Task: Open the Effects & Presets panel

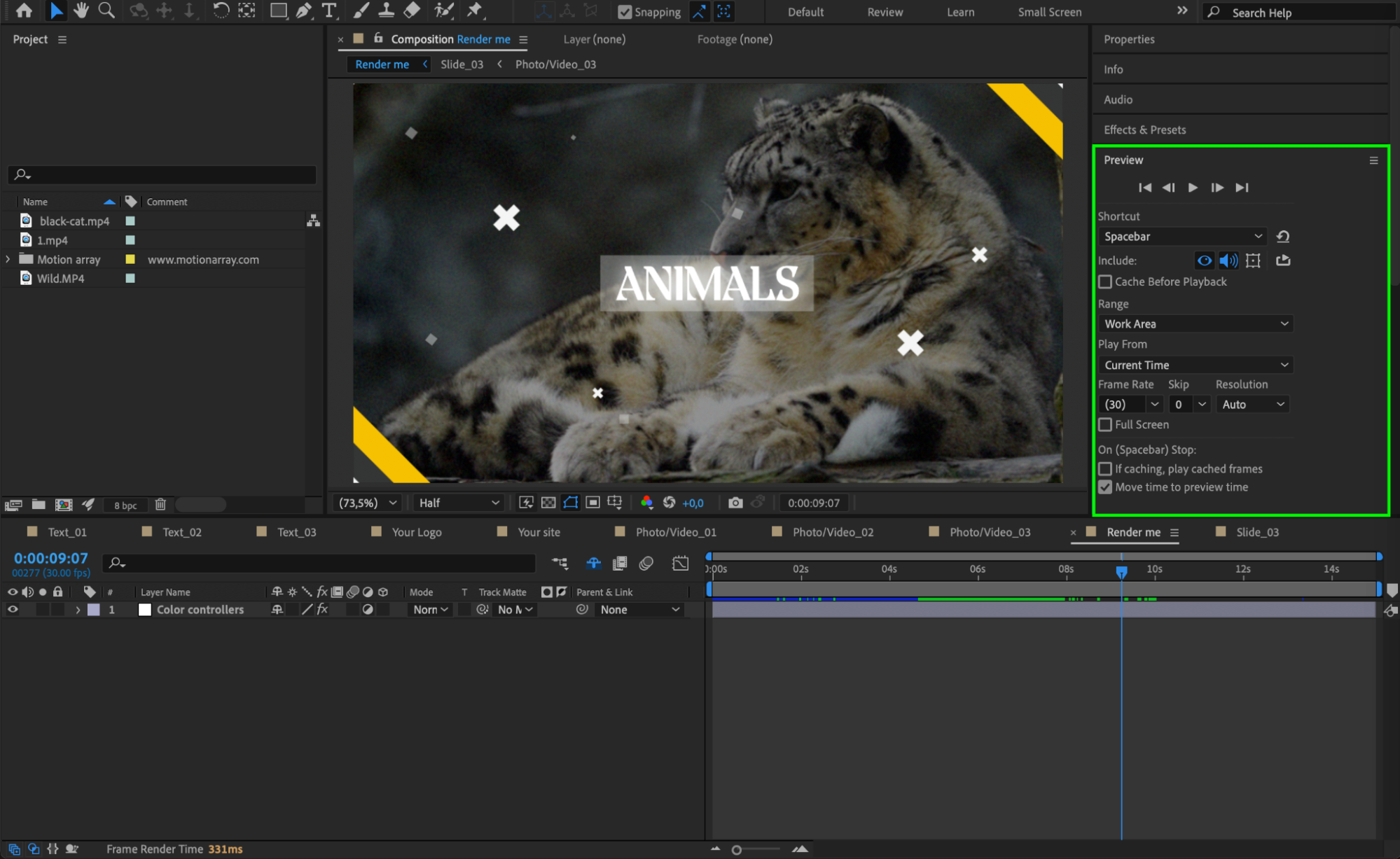Action: [1144, 130]
